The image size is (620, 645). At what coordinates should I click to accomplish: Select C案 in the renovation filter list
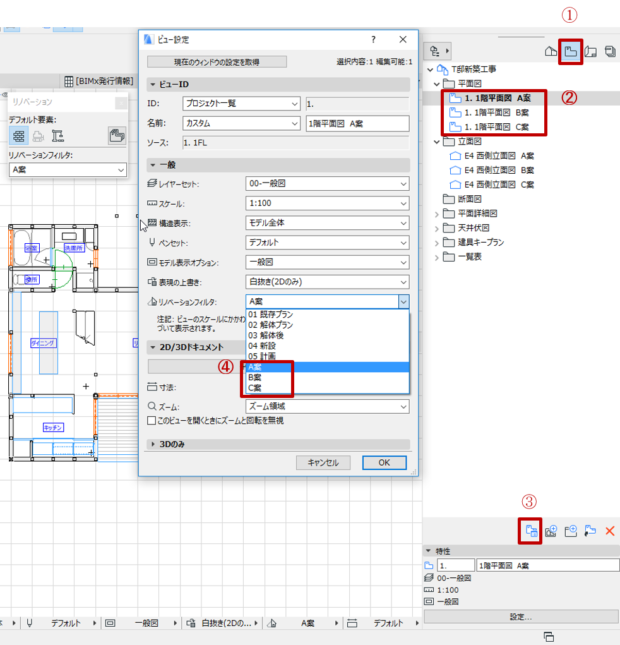(327, 388)
